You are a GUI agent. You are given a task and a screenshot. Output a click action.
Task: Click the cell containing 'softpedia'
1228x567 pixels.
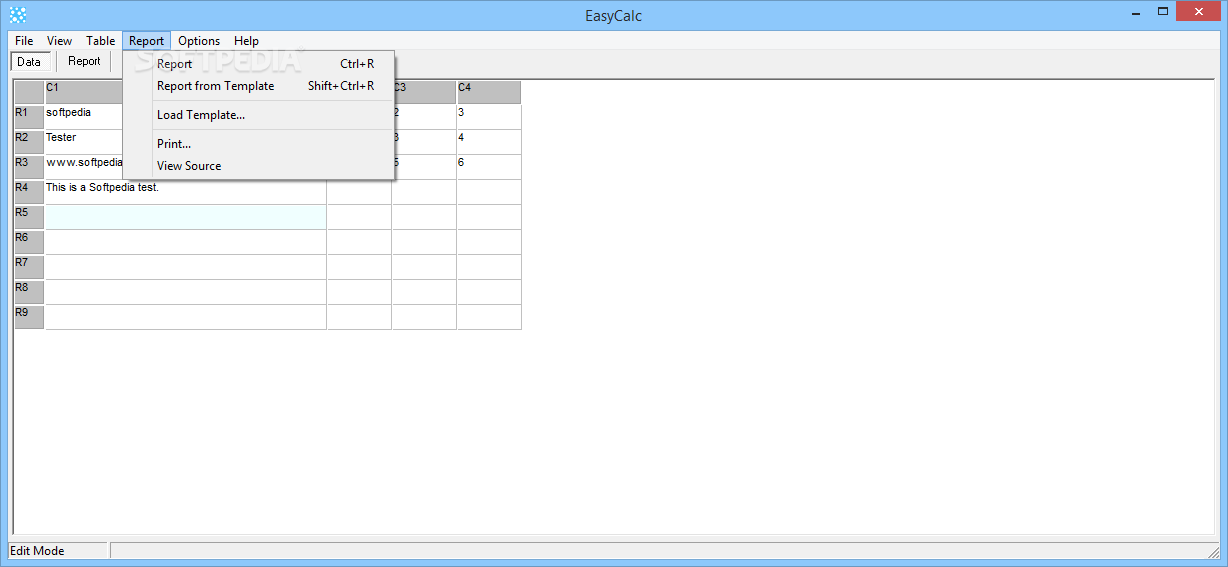84,117
